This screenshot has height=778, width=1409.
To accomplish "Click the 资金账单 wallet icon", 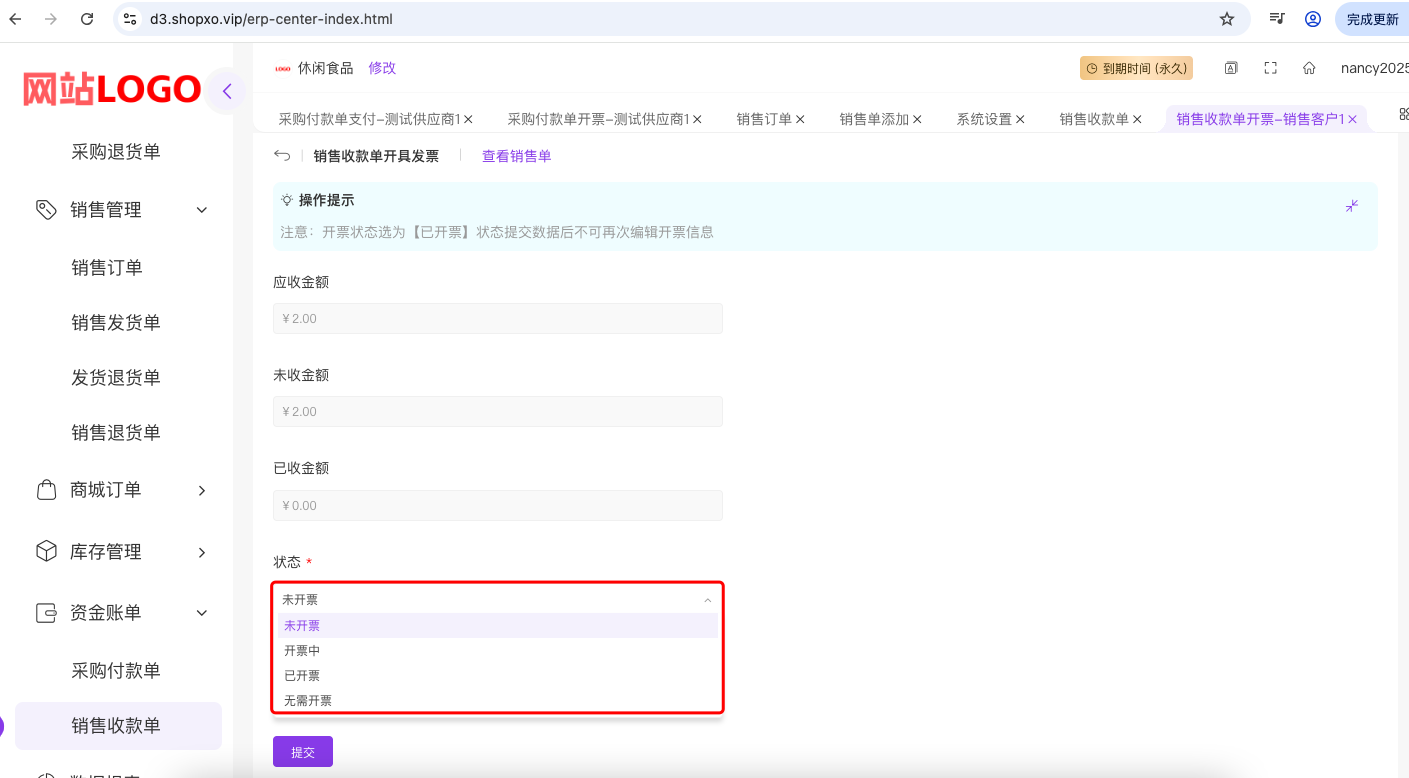I will (x=46, y=613).
